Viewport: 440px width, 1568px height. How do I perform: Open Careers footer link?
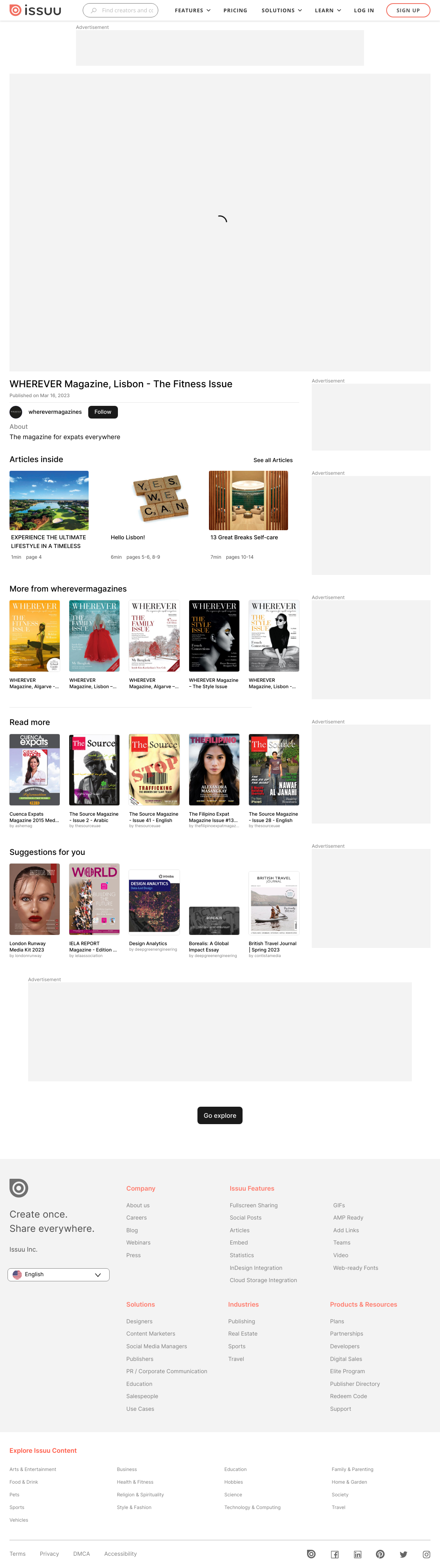[137, 1218]
